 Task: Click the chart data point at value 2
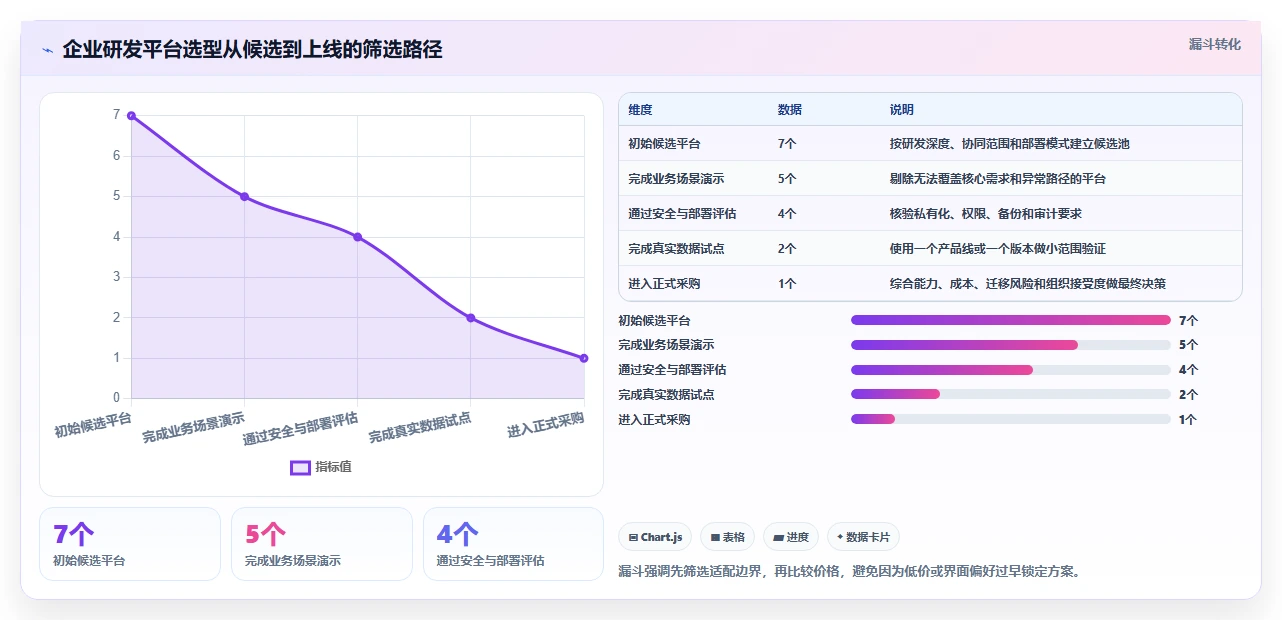click(x=470, y=318)
